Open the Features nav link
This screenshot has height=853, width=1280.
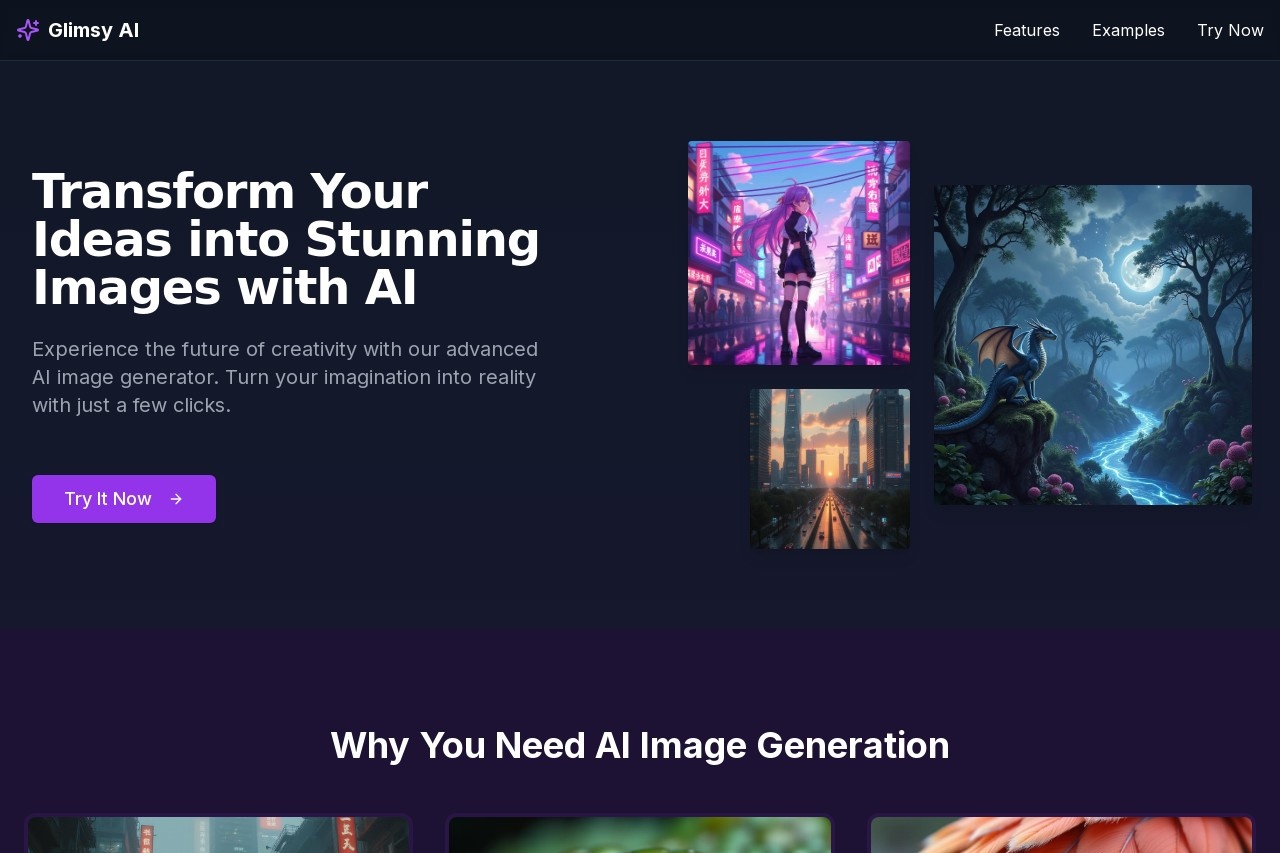(x=1027, y=30)
